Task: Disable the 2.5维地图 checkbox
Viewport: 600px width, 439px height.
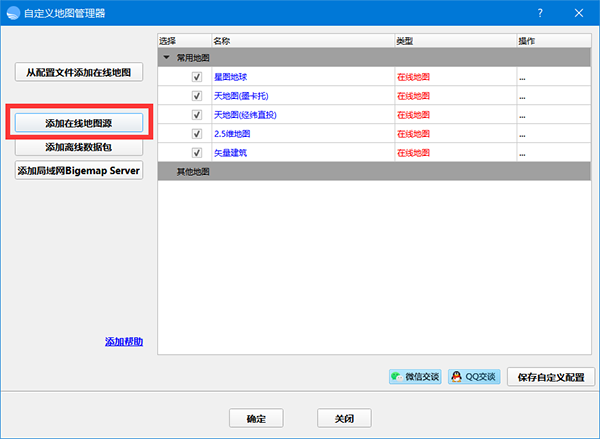Action: (196, 133)
